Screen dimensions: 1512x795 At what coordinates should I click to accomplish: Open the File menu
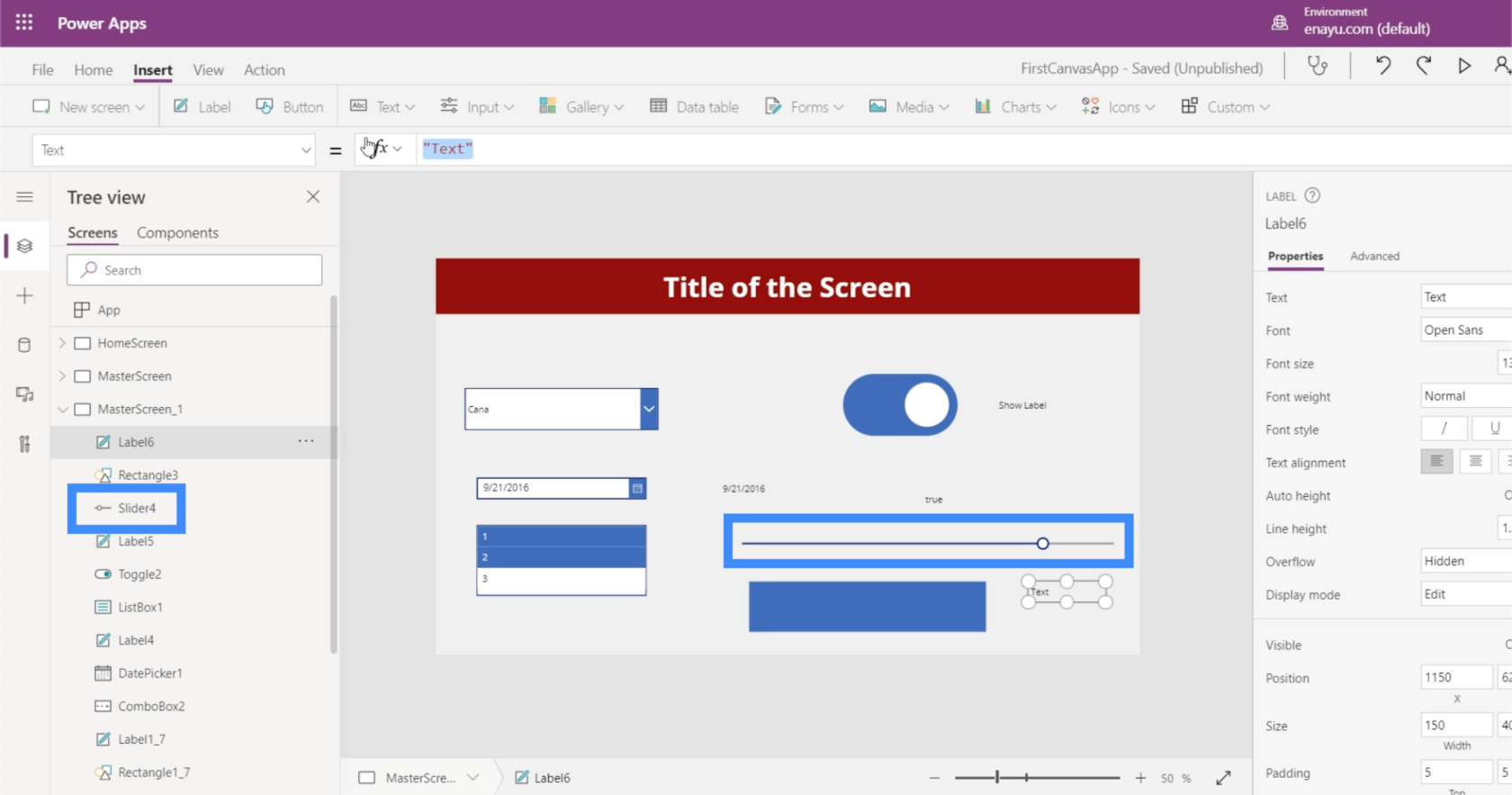point(42,69)
